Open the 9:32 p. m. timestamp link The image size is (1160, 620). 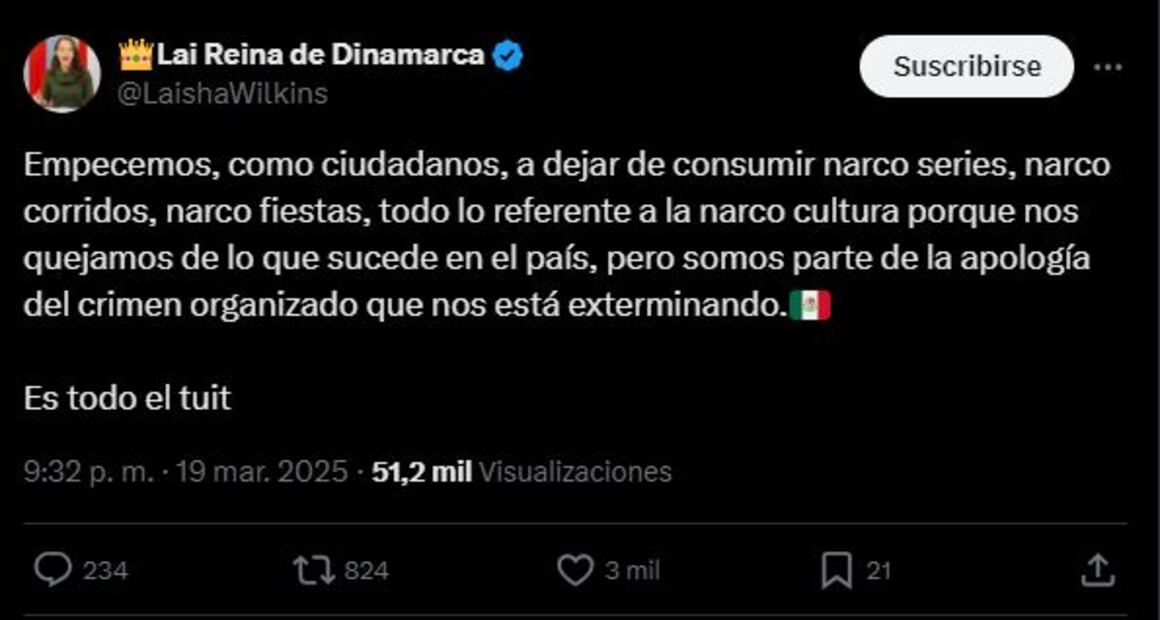(x=89, y=471)
